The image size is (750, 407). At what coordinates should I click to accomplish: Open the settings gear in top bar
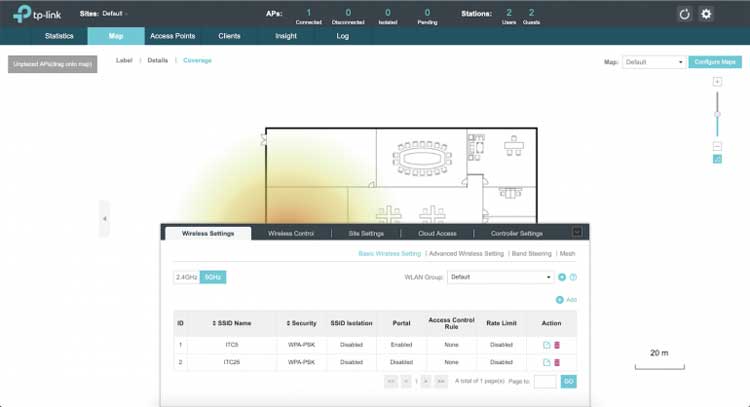706,14
